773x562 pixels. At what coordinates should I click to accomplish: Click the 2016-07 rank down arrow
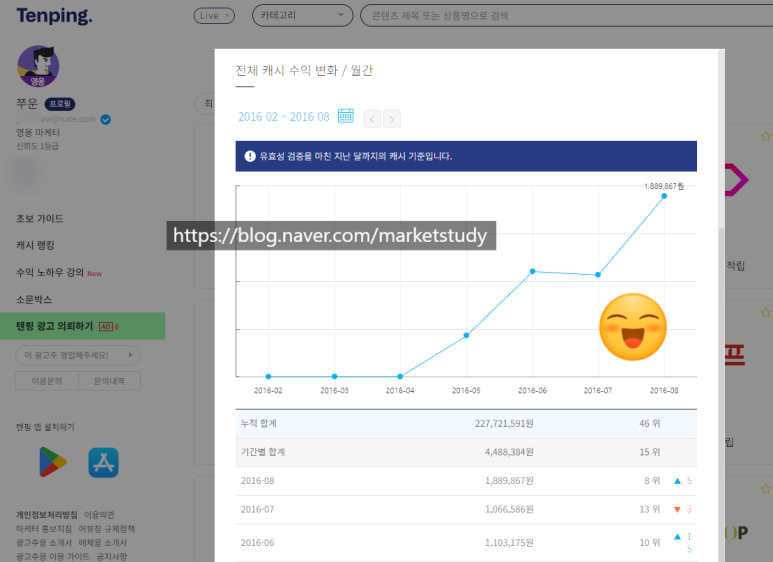point(677,509)
